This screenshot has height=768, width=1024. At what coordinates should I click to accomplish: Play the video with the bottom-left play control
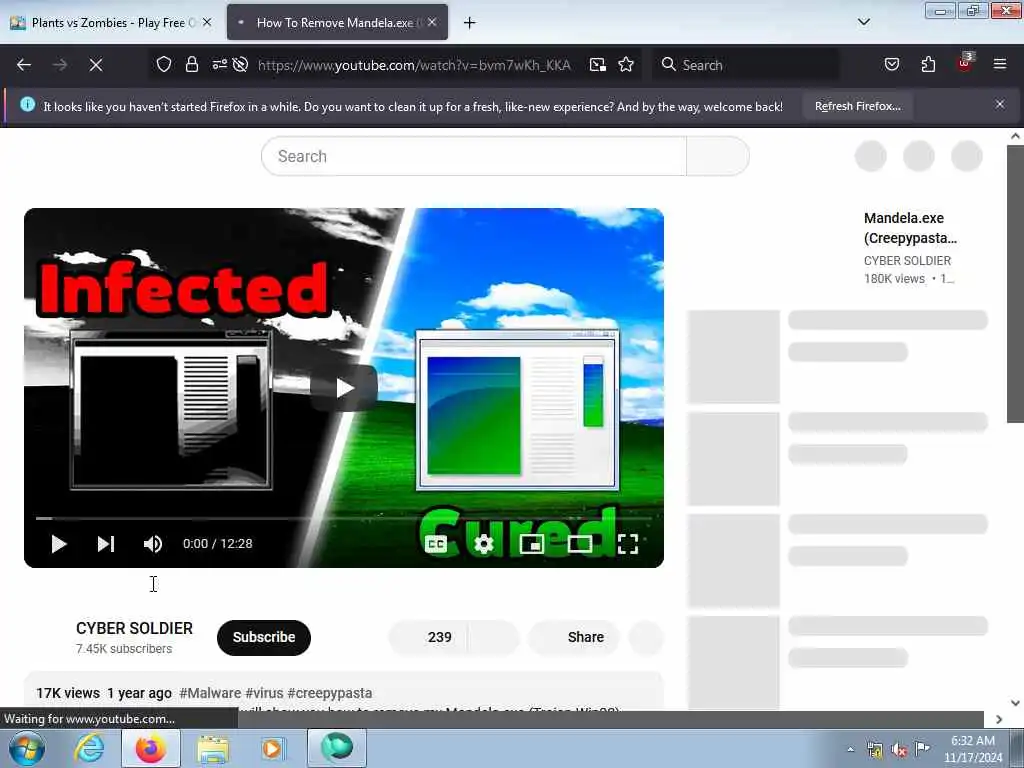59,543
